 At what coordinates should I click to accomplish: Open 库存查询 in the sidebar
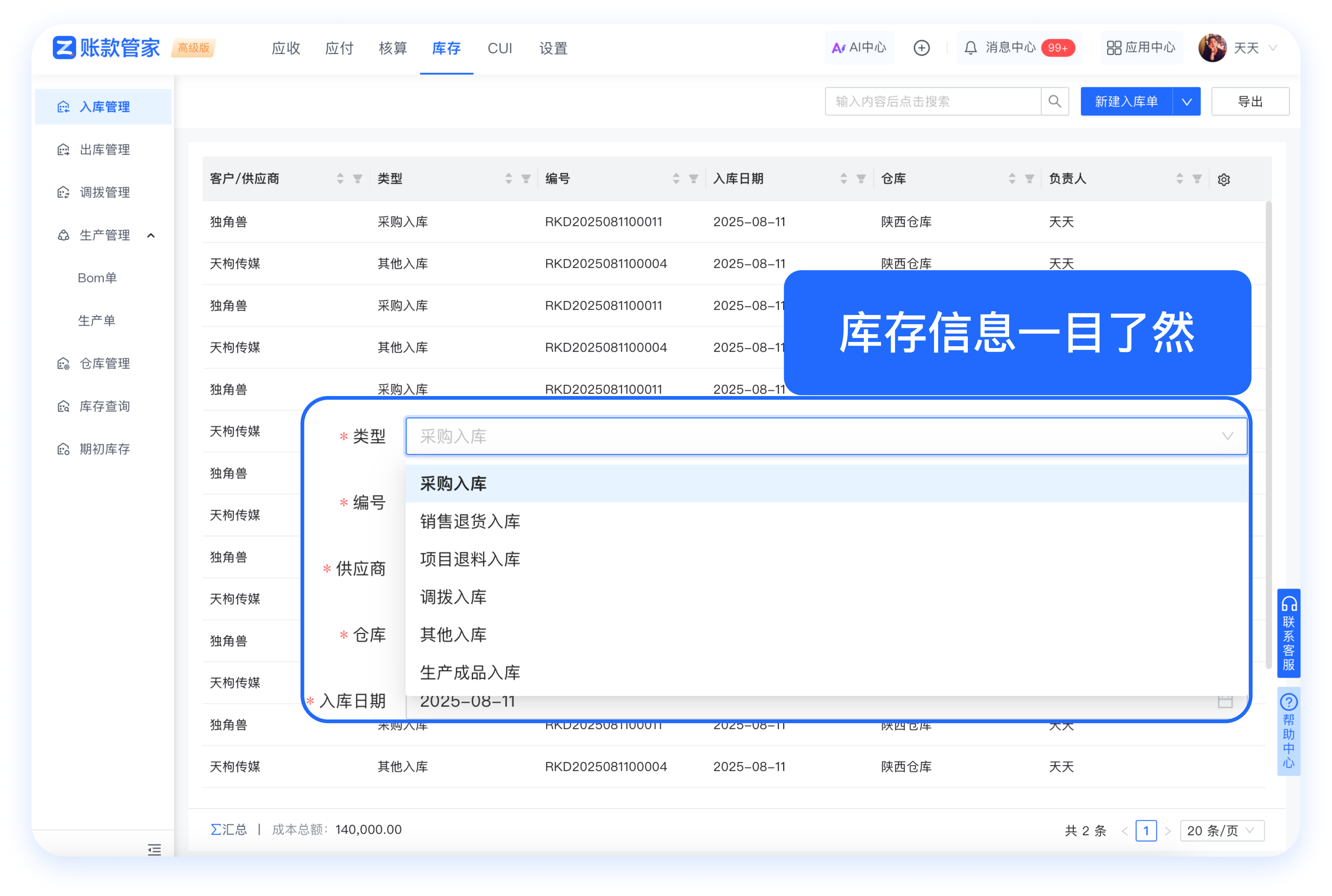105,406
